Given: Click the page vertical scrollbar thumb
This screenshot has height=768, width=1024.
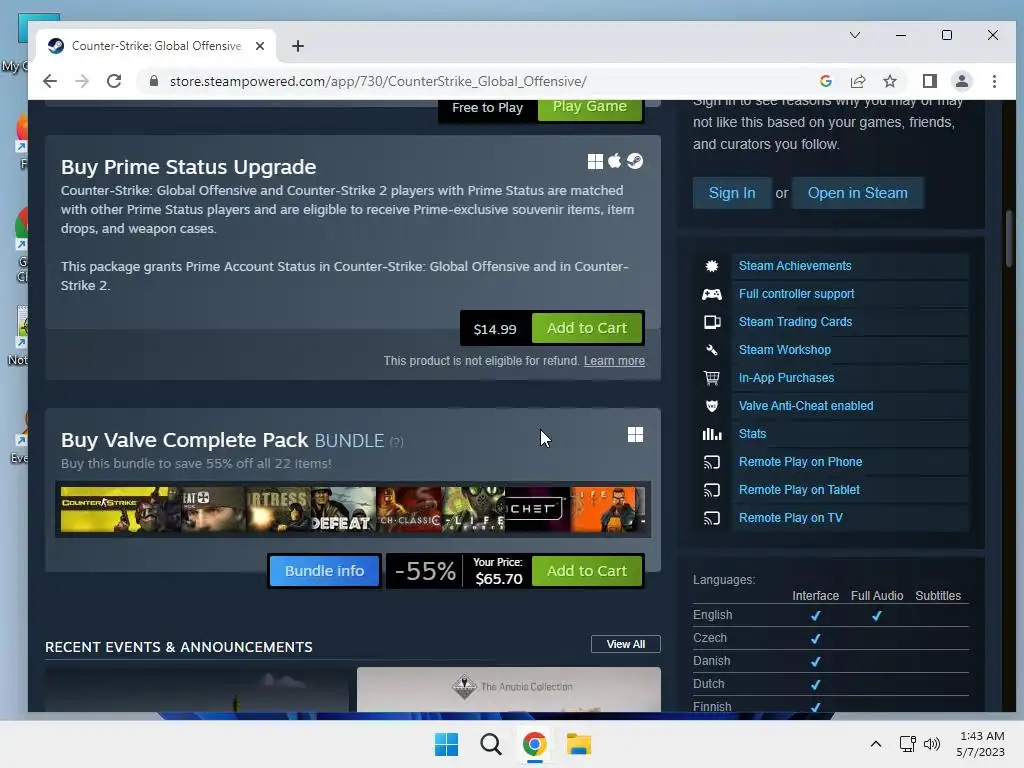Looking at the screenshot, I should [x=1010, y=238].
